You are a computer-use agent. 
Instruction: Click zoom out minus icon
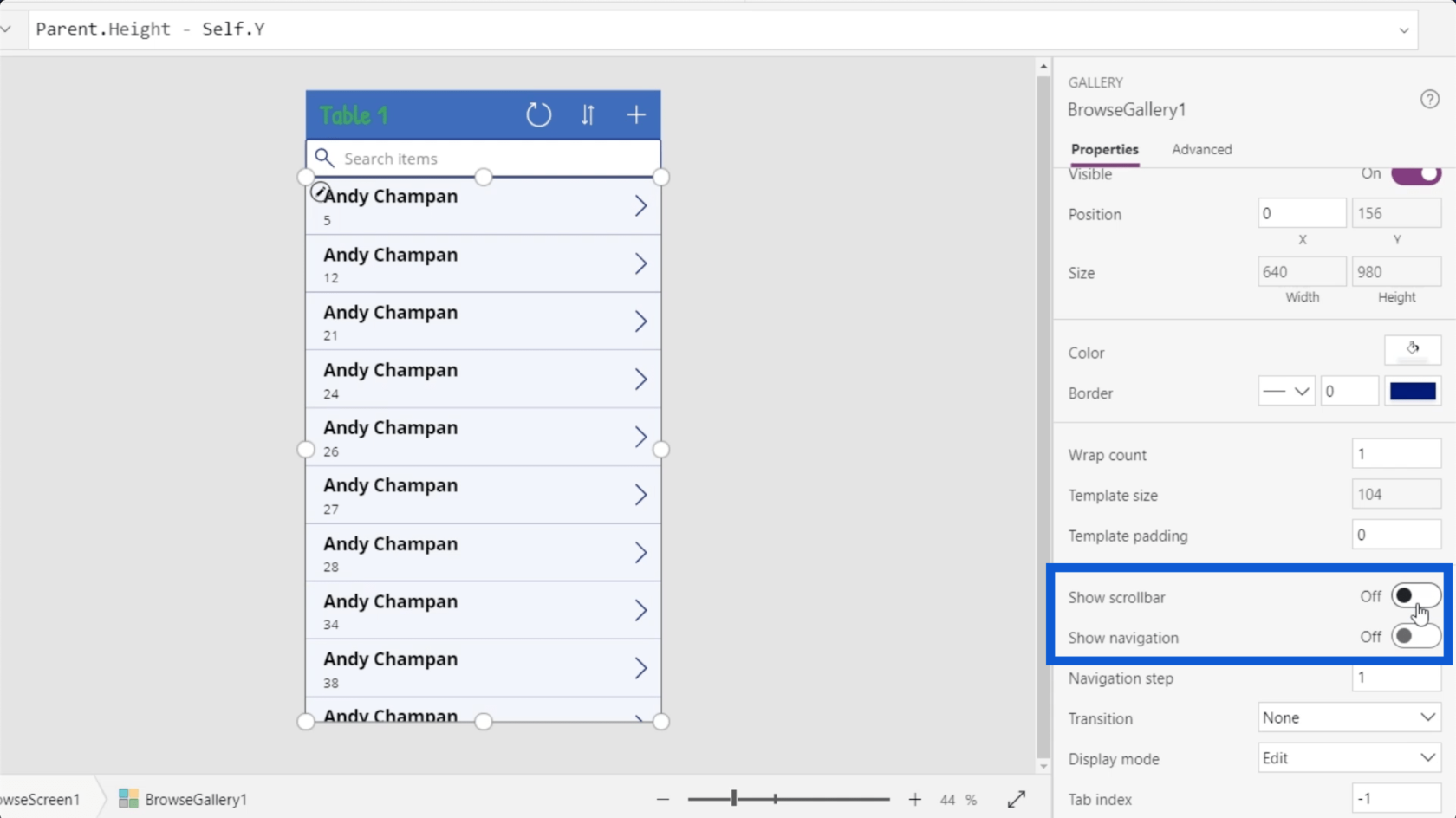pos(663,799)
